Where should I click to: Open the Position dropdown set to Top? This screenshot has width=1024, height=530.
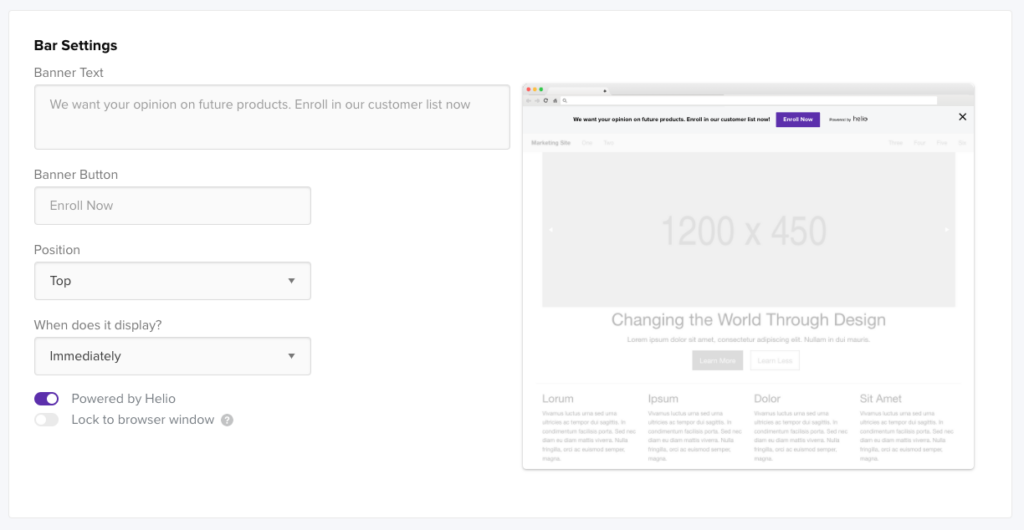(x=172, y=281)
